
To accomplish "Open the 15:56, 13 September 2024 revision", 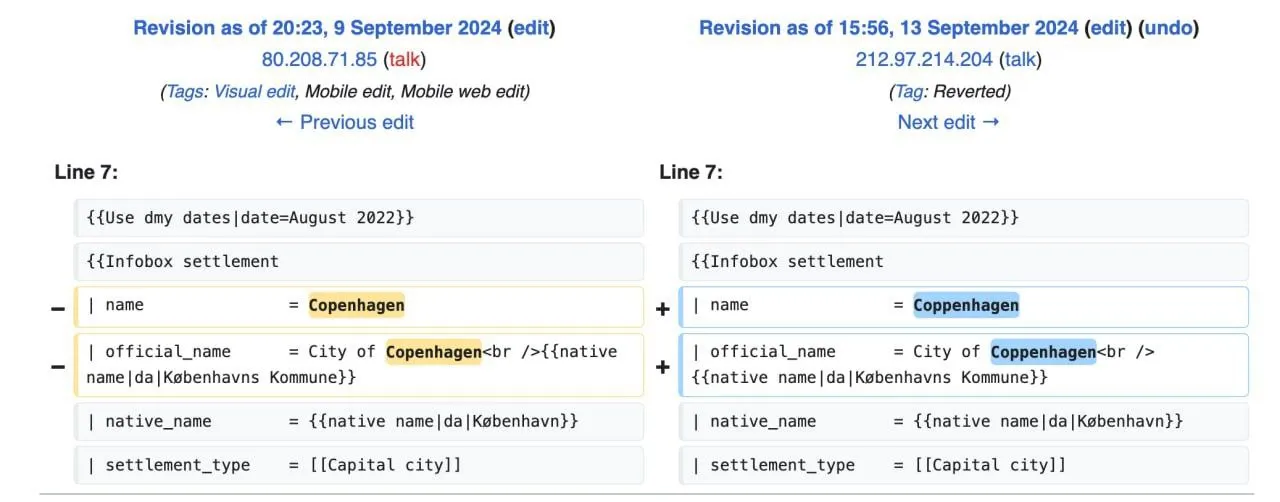I will click(889, 28).
